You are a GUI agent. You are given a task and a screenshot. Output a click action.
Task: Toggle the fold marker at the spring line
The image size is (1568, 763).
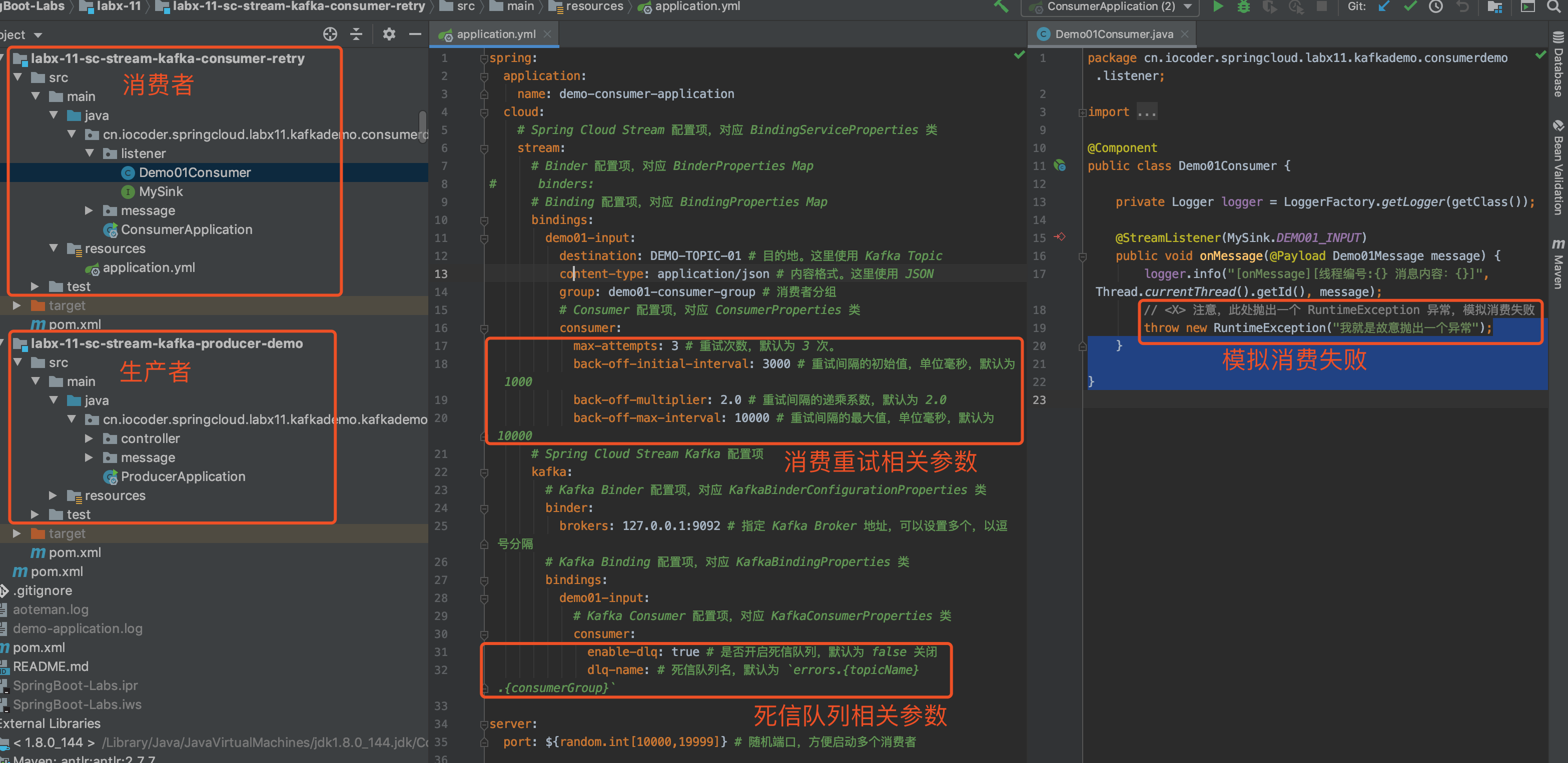click(484, 58)
